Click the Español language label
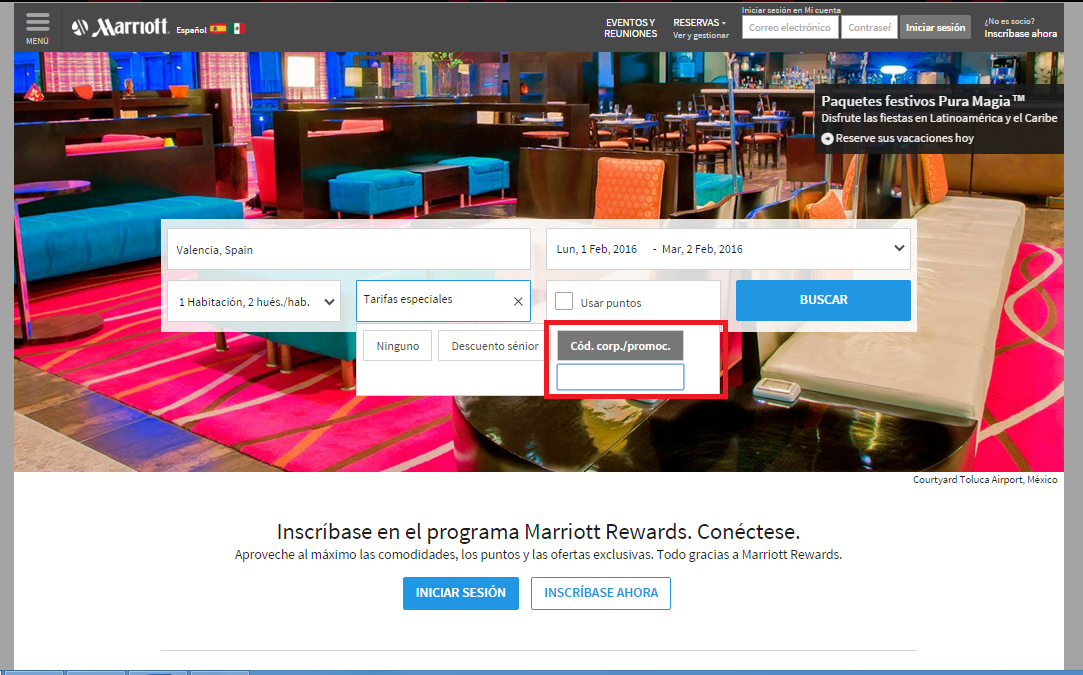This screenshot has height=675, width=1083. pyautogui.click(x=191, y=30)
